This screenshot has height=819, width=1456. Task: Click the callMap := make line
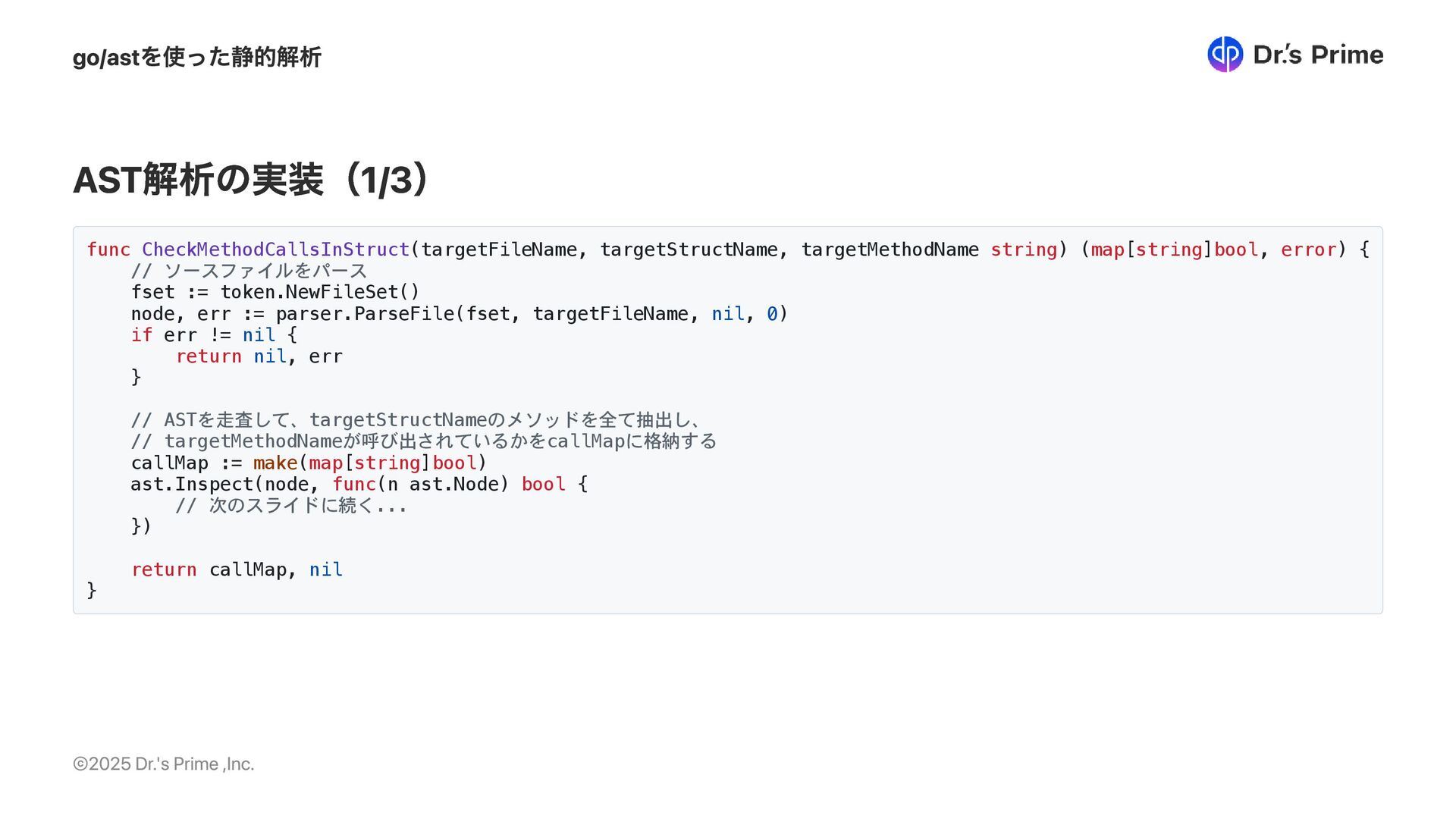pyautogui.click(x=309, y=463)
